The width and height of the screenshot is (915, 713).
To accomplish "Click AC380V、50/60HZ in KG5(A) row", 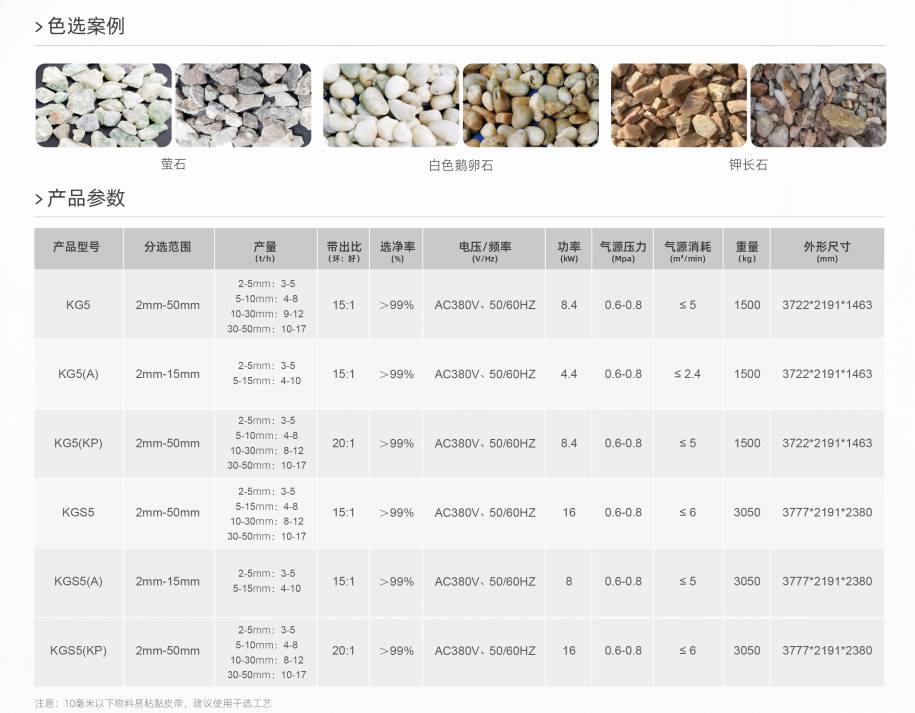I will coord(484,374).
